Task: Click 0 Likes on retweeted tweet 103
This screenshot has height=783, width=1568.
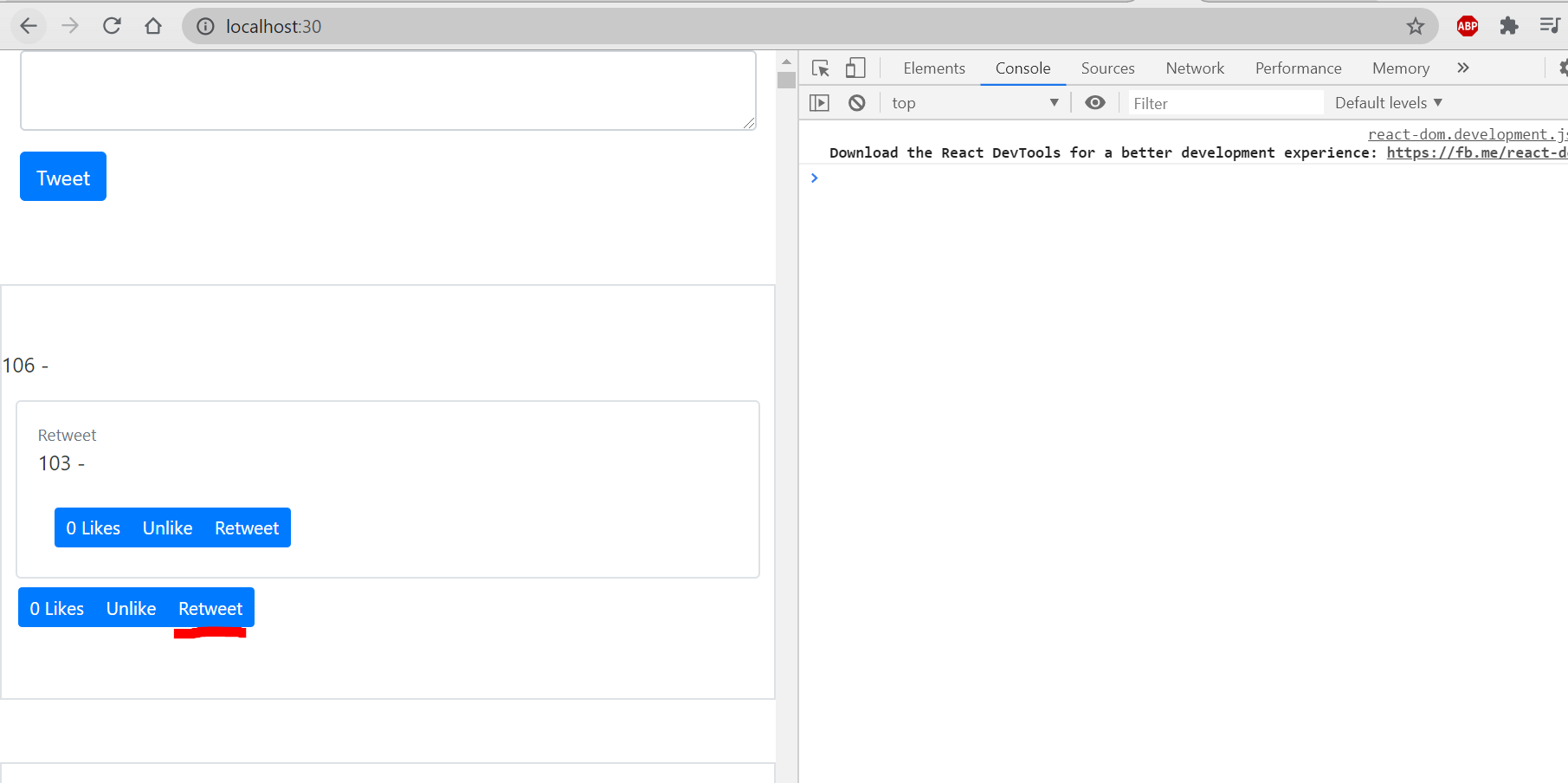Action: (93, 527)
